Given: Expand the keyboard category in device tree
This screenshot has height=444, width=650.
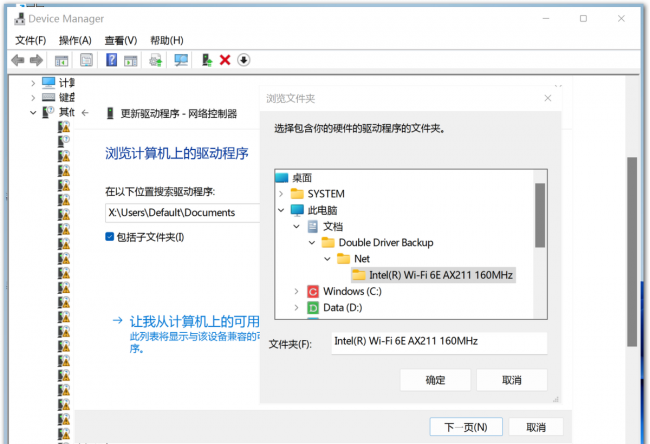Looking at the screenshot, I should [33, 98].
